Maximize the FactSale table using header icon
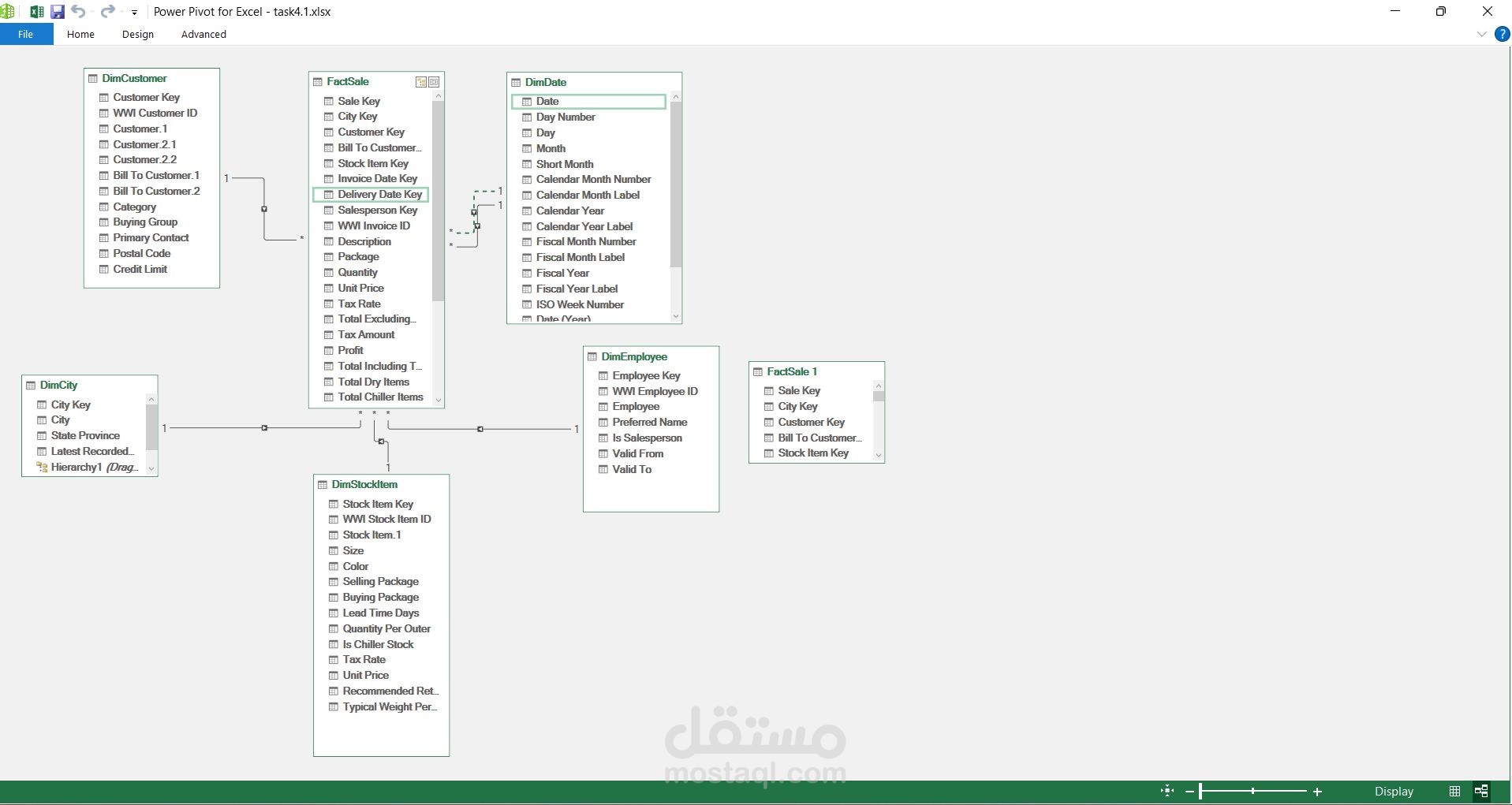 pyautogui.click(x=434, y=82)
